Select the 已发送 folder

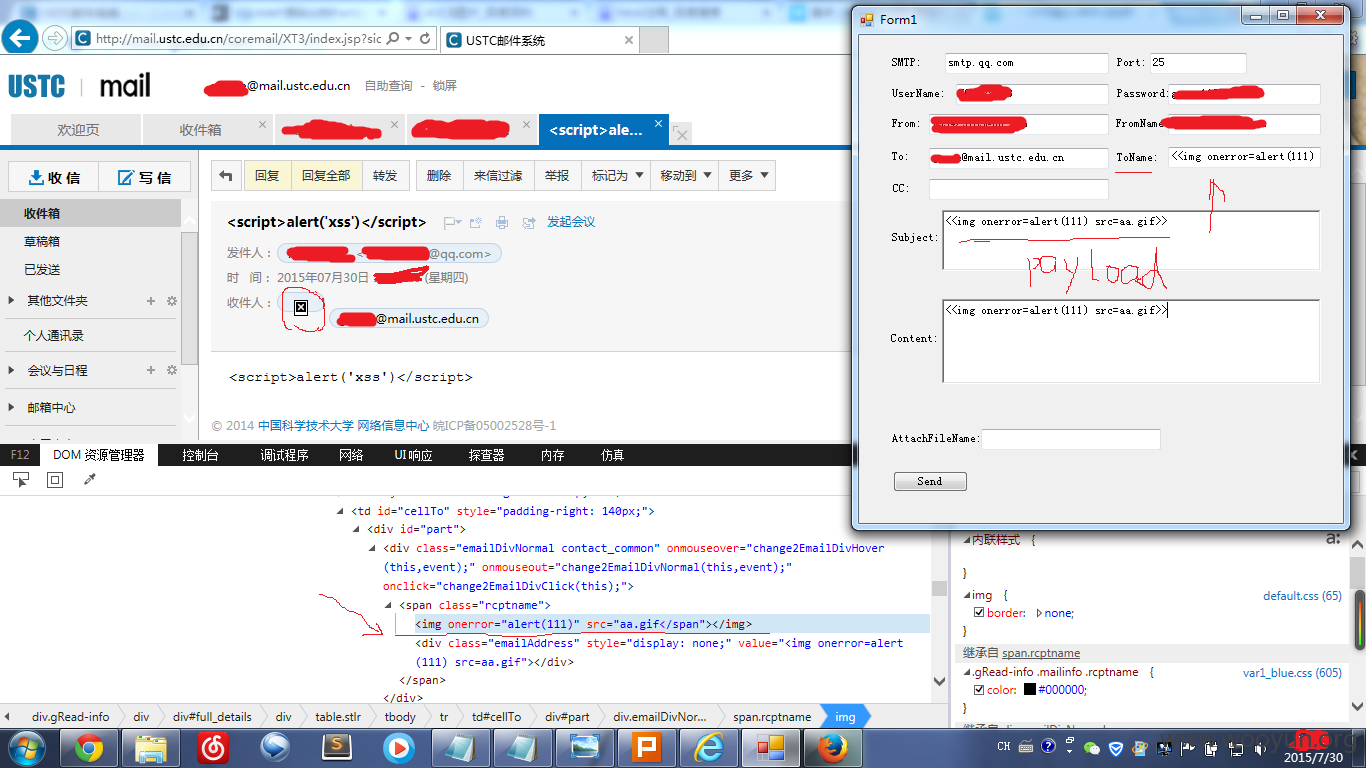(42, 269)
